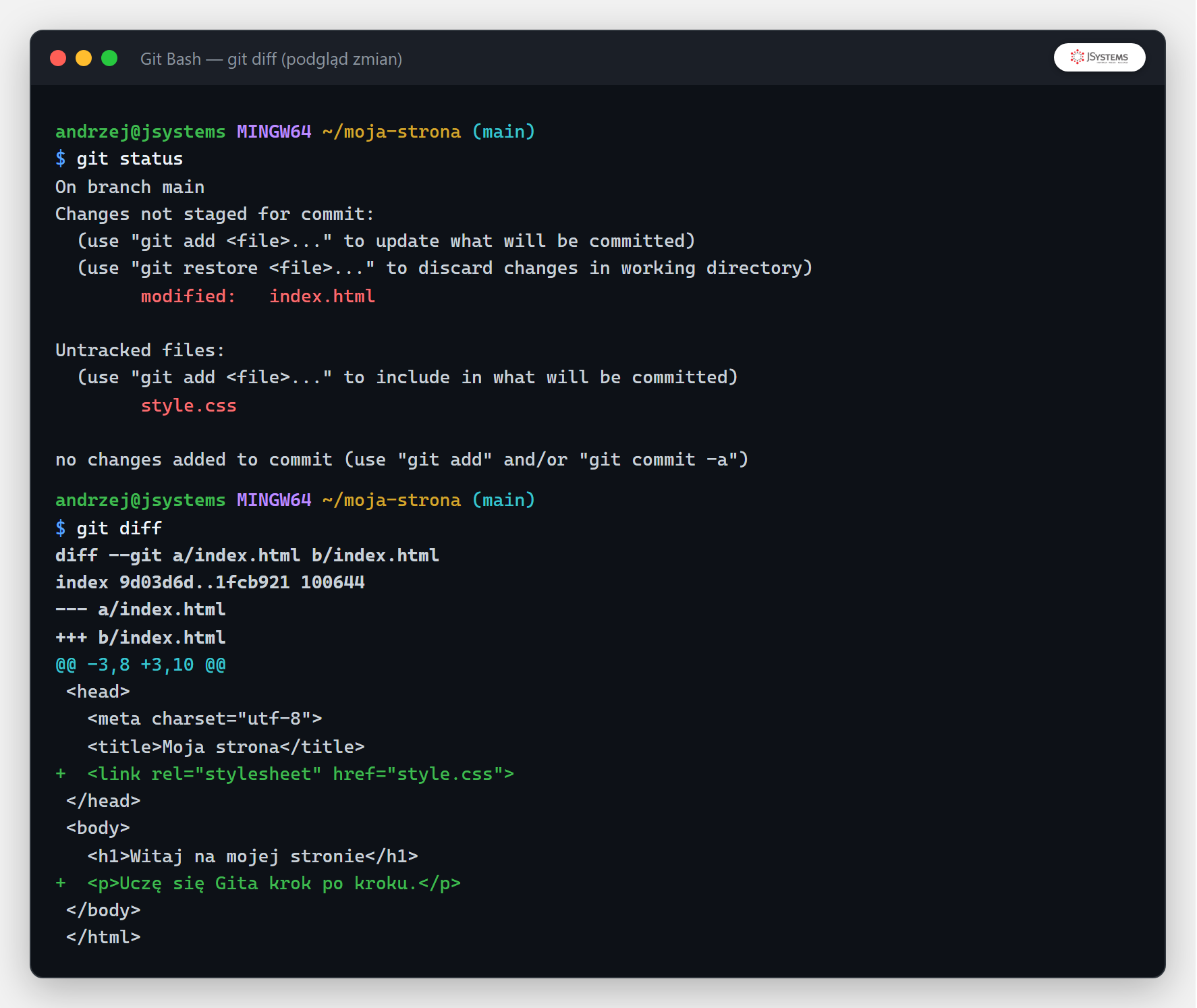This screenshot has height=1008, width=1197.
Task: Click the '</head>' closing tag line
Action: coord(103,801)
